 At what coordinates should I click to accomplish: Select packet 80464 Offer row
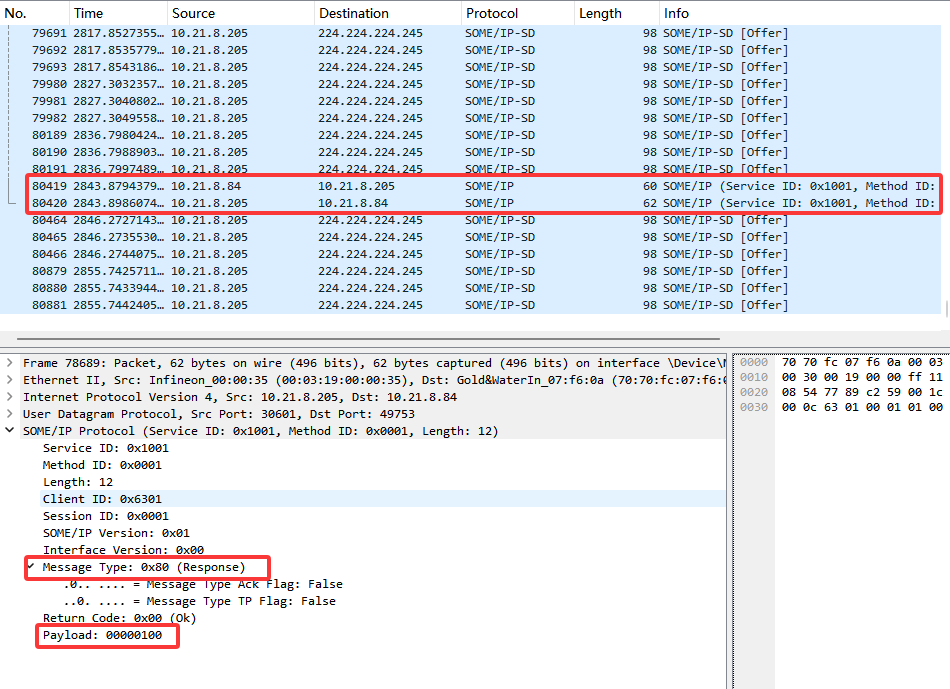[x=470, y=220]
